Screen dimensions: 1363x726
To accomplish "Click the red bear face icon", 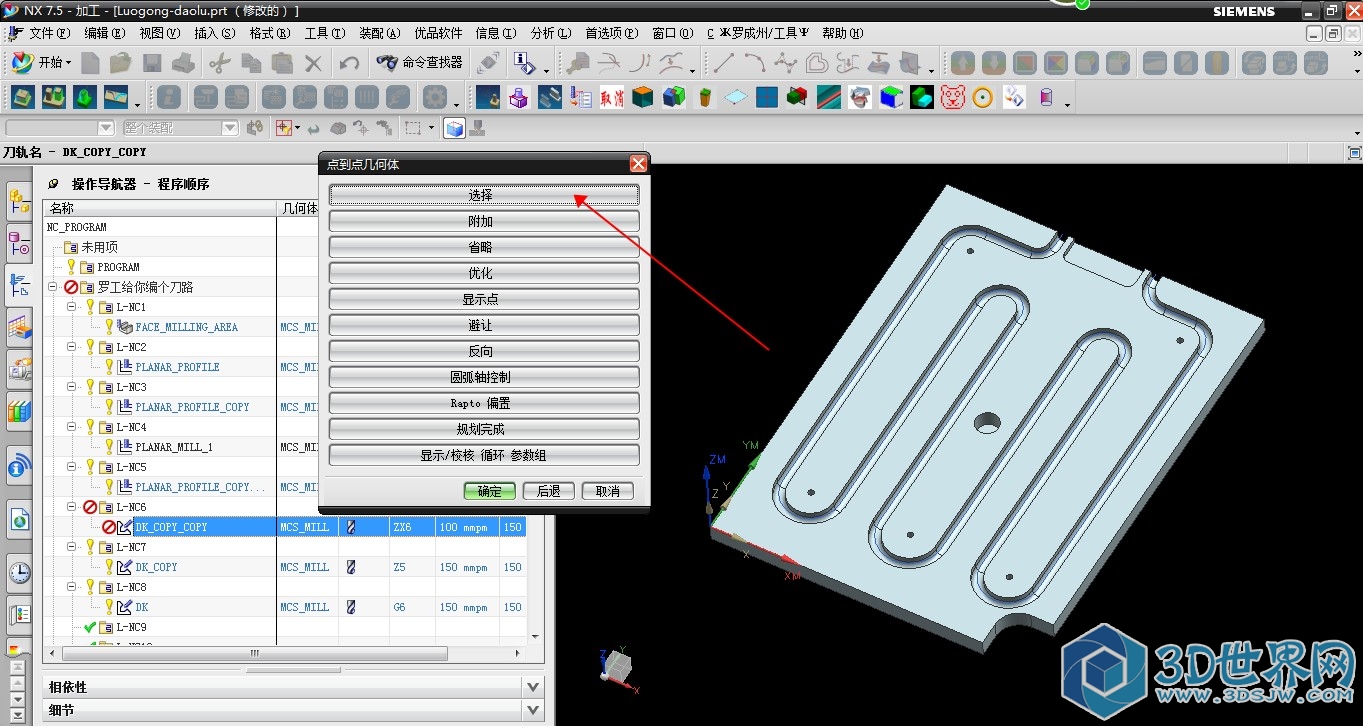I will point(953,98).
